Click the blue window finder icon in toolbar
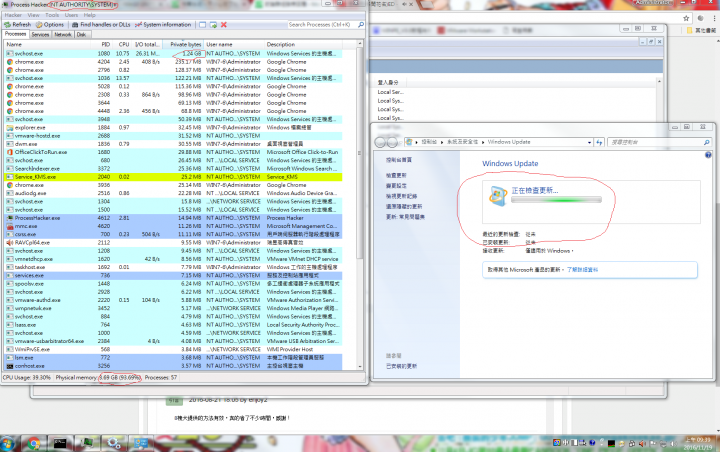Screen dimensions: 720x452 202,25
